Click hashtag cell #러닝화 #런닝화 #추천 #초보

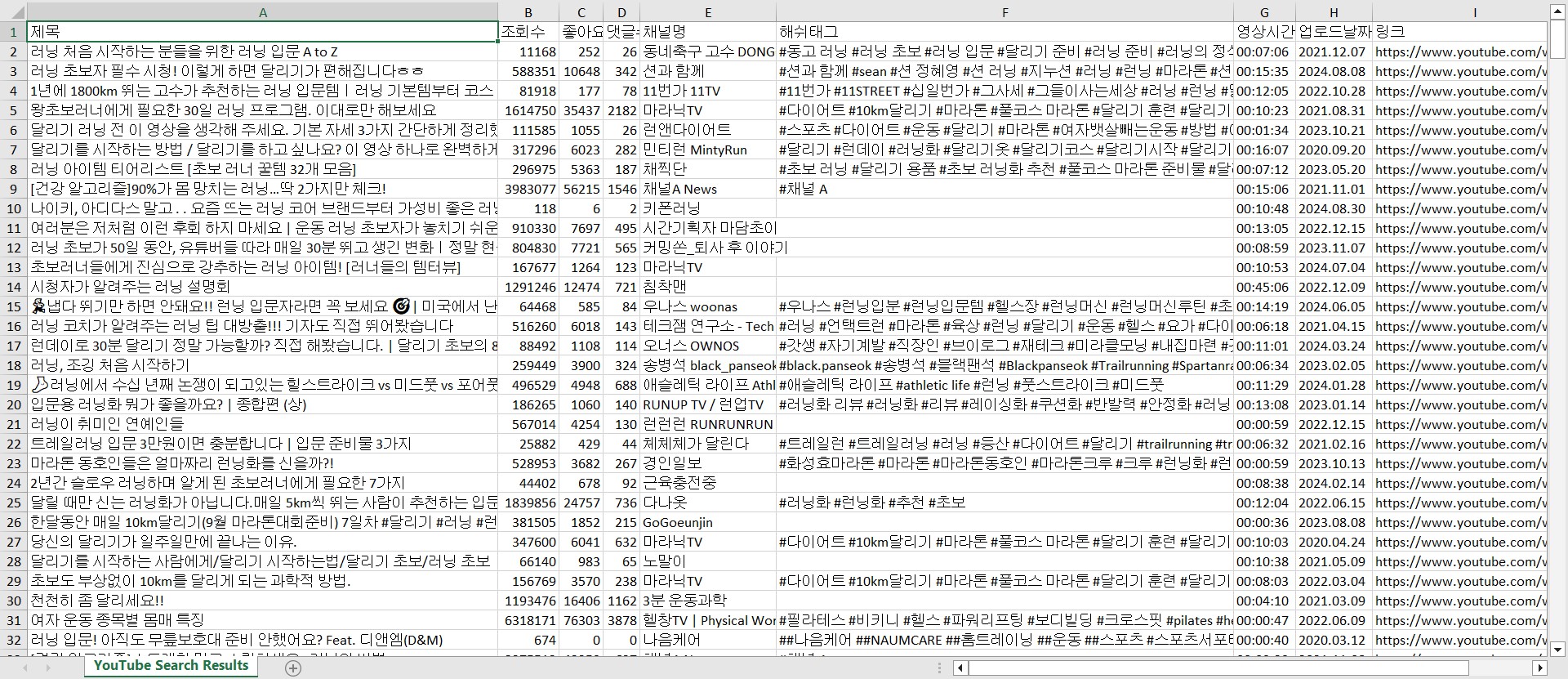pos(1004,503)
